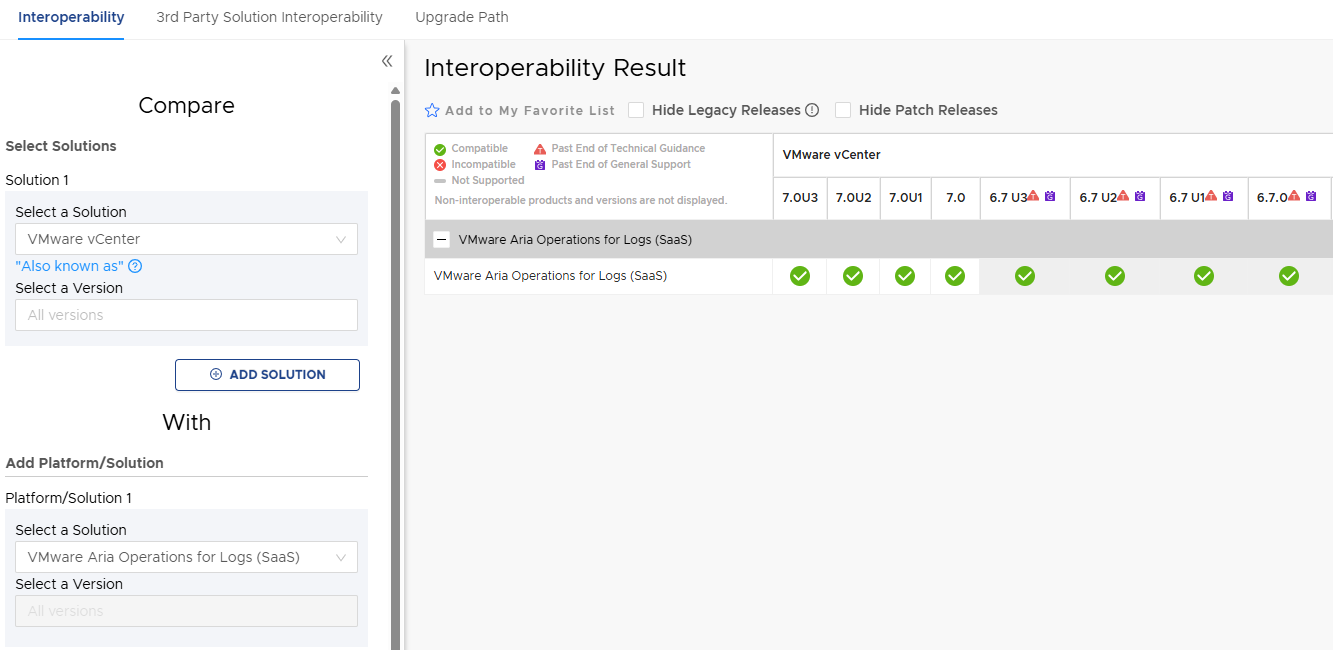Image resolution: width=1333 pixels, height=650 pixels.
Task: Click the green compatible check under 7.0U3
Action: [800, 276]
